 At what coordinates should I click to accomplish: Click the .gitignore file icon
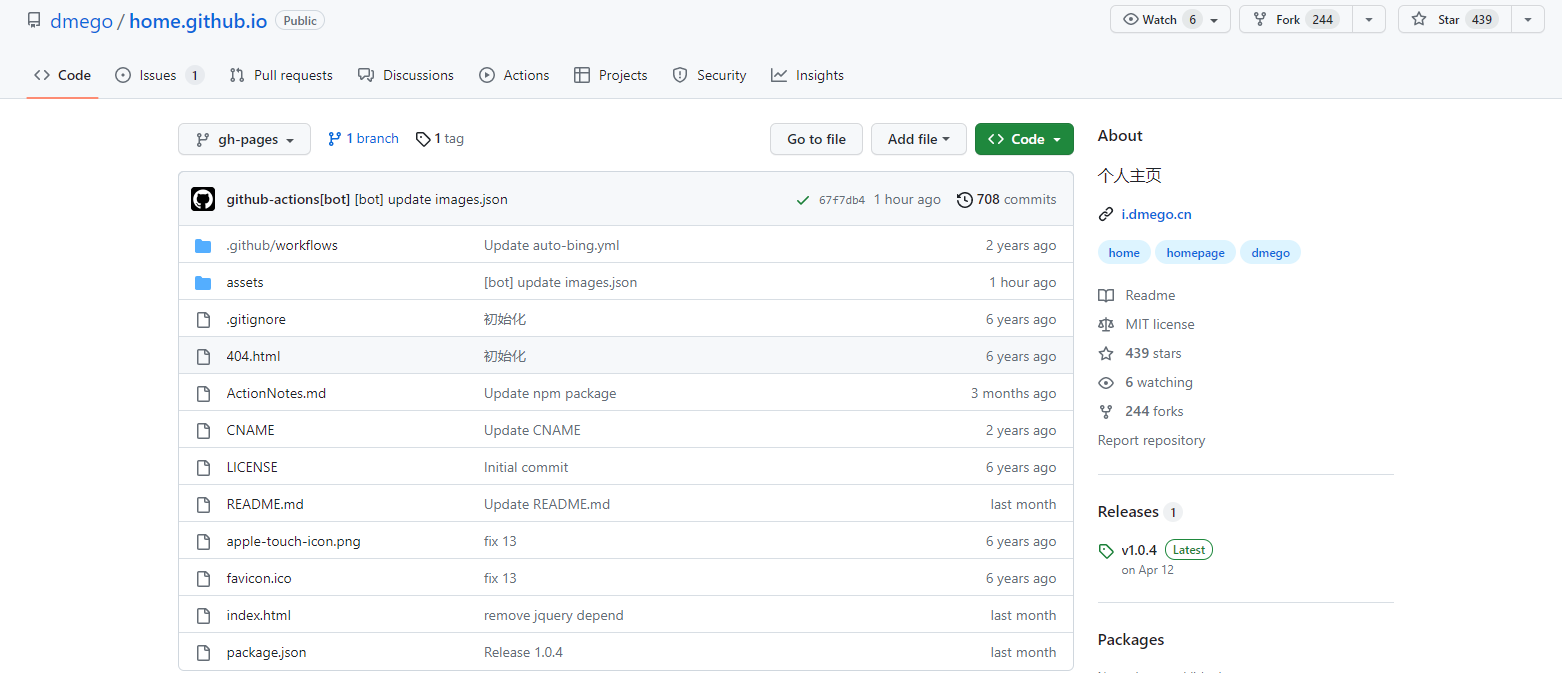pos(203,320)
